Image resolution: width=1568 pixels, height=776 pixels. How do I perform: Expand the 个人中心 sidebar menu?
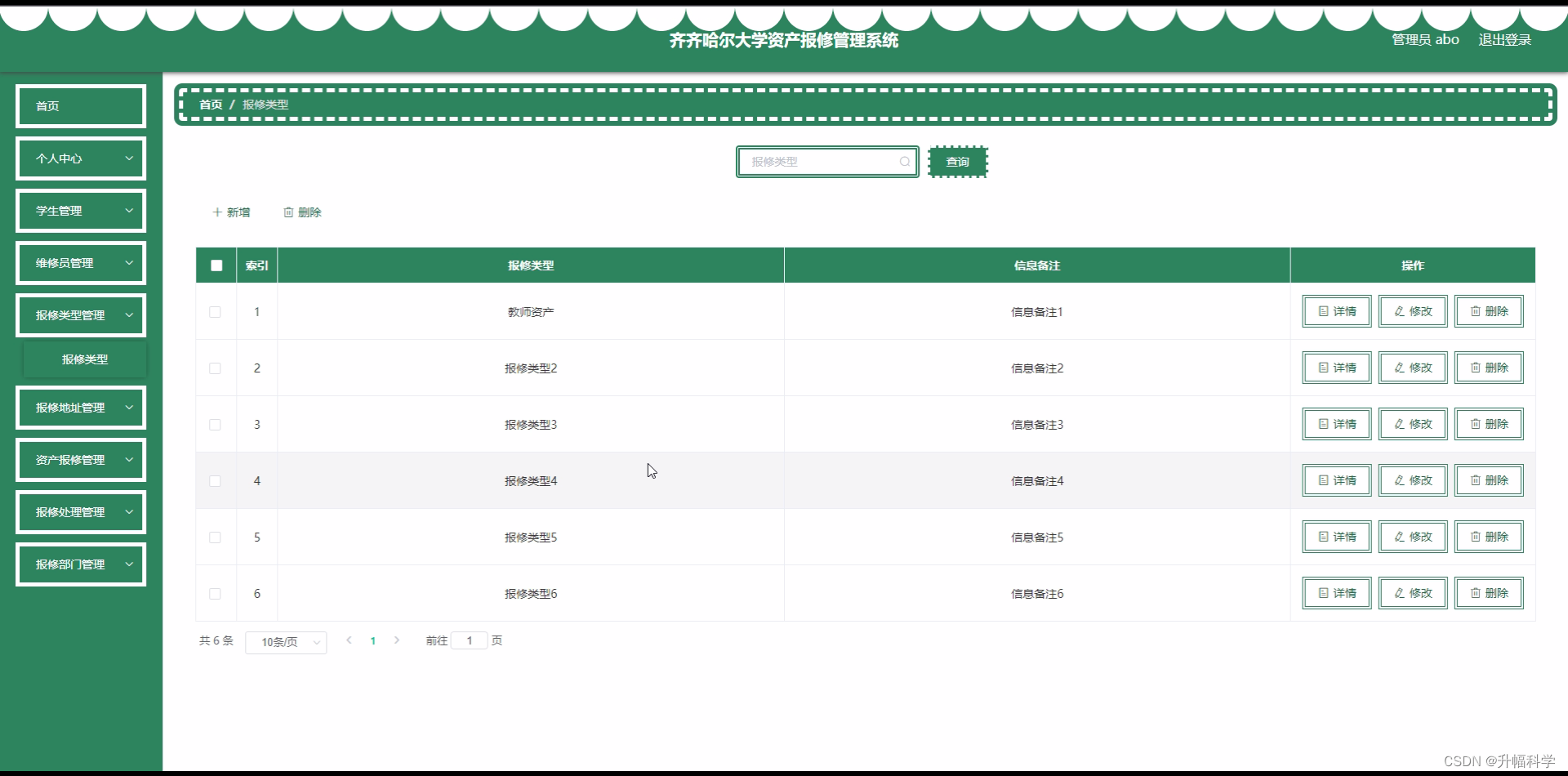pyautogui.click(x=80, y=158)
